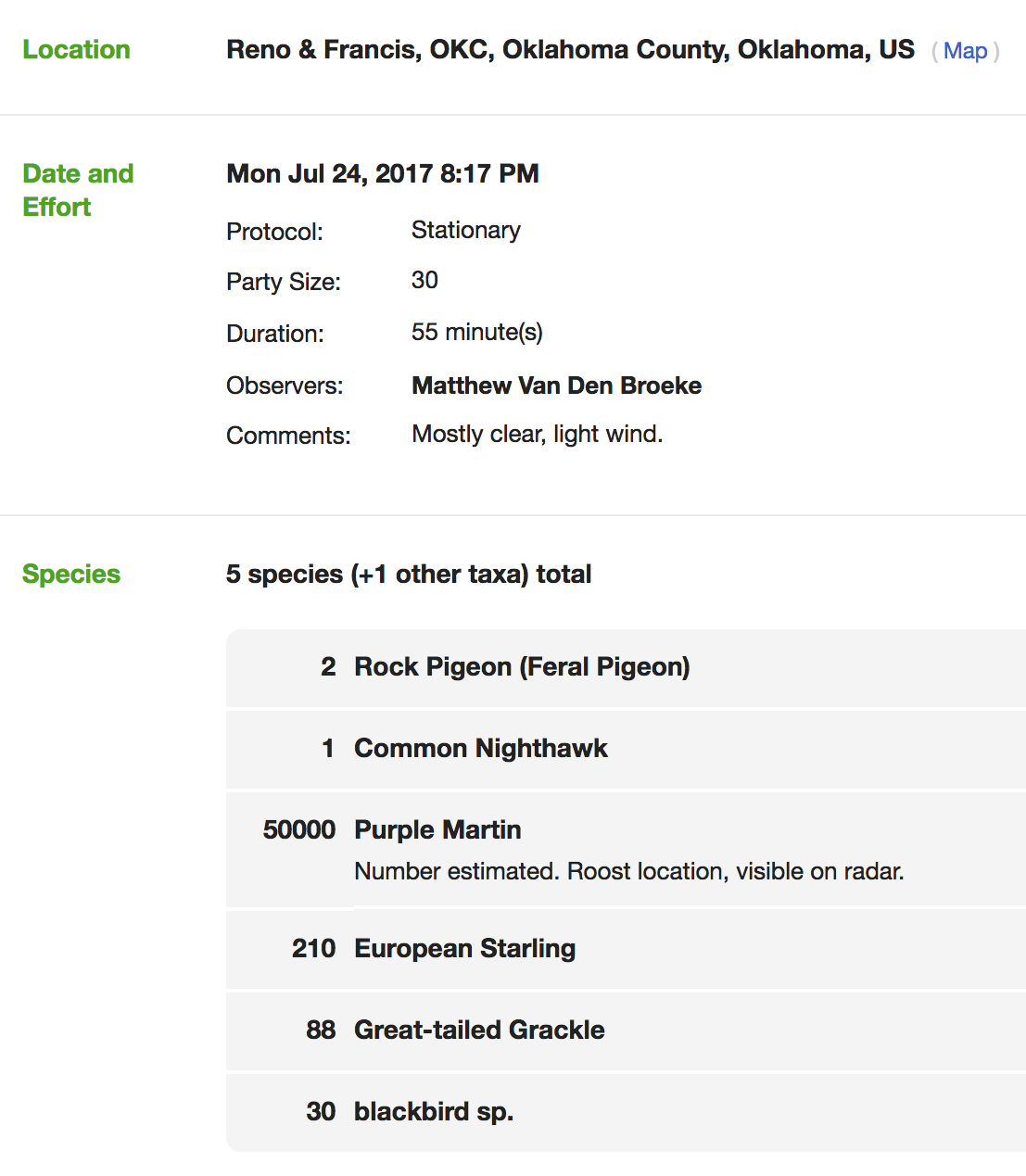Click the 55 minute duration value

(x=477, y=332)
